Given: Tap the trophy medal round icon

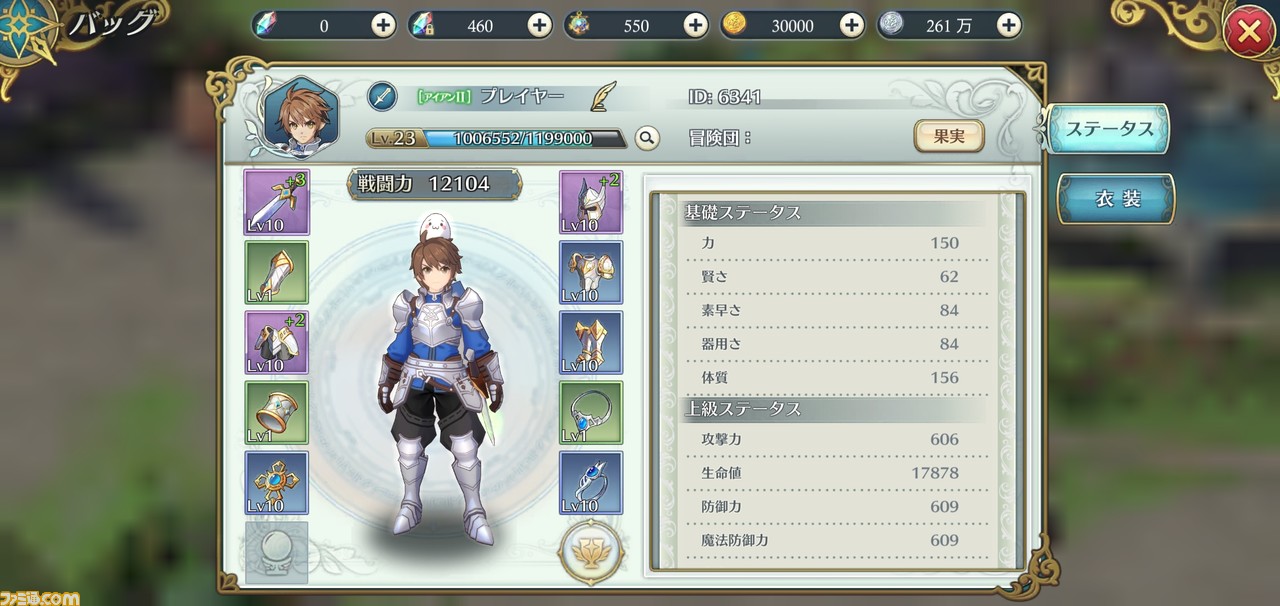Looking at the screenshot, I should coord(591,552).
